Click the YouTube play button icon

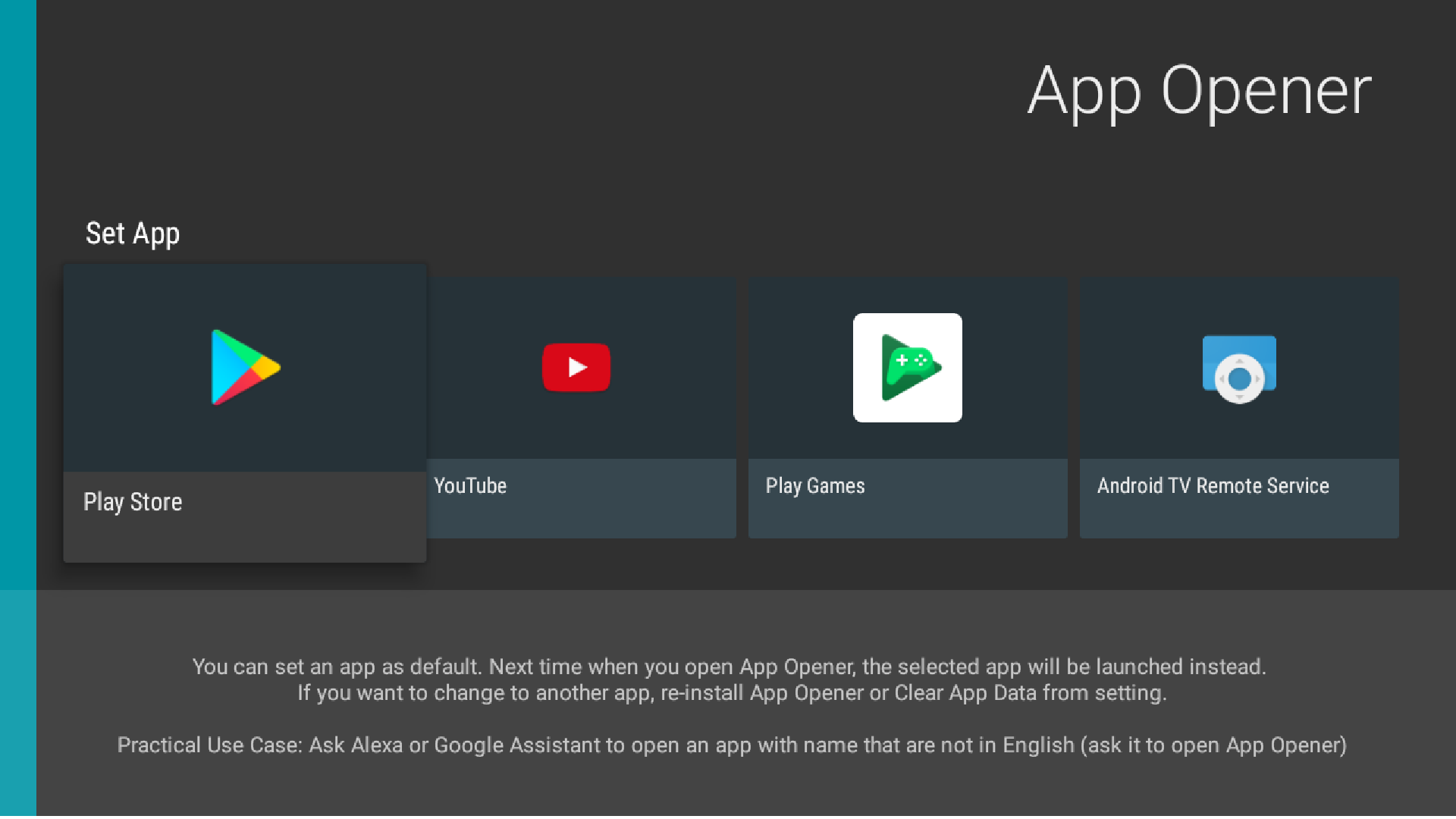576,368
